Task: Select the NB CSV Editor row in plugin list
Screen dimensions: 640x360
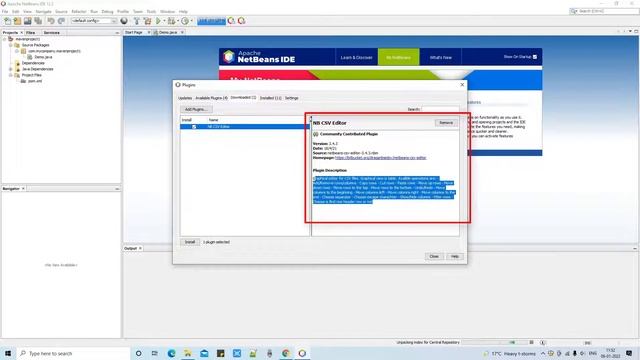Action: pyautogui.click(x=244, y=127)
